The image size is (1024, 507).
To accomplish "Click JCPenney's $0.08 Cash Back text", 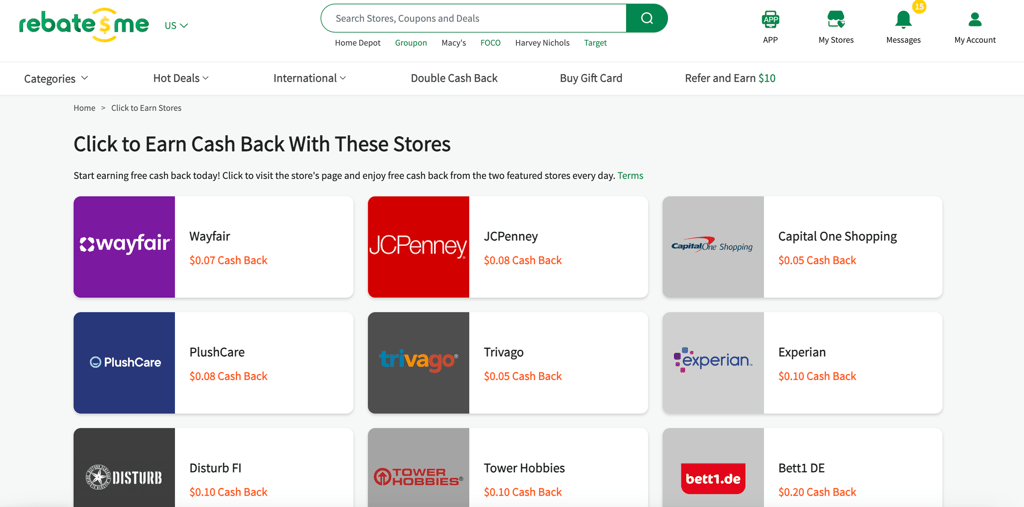I will click(522, 260).
